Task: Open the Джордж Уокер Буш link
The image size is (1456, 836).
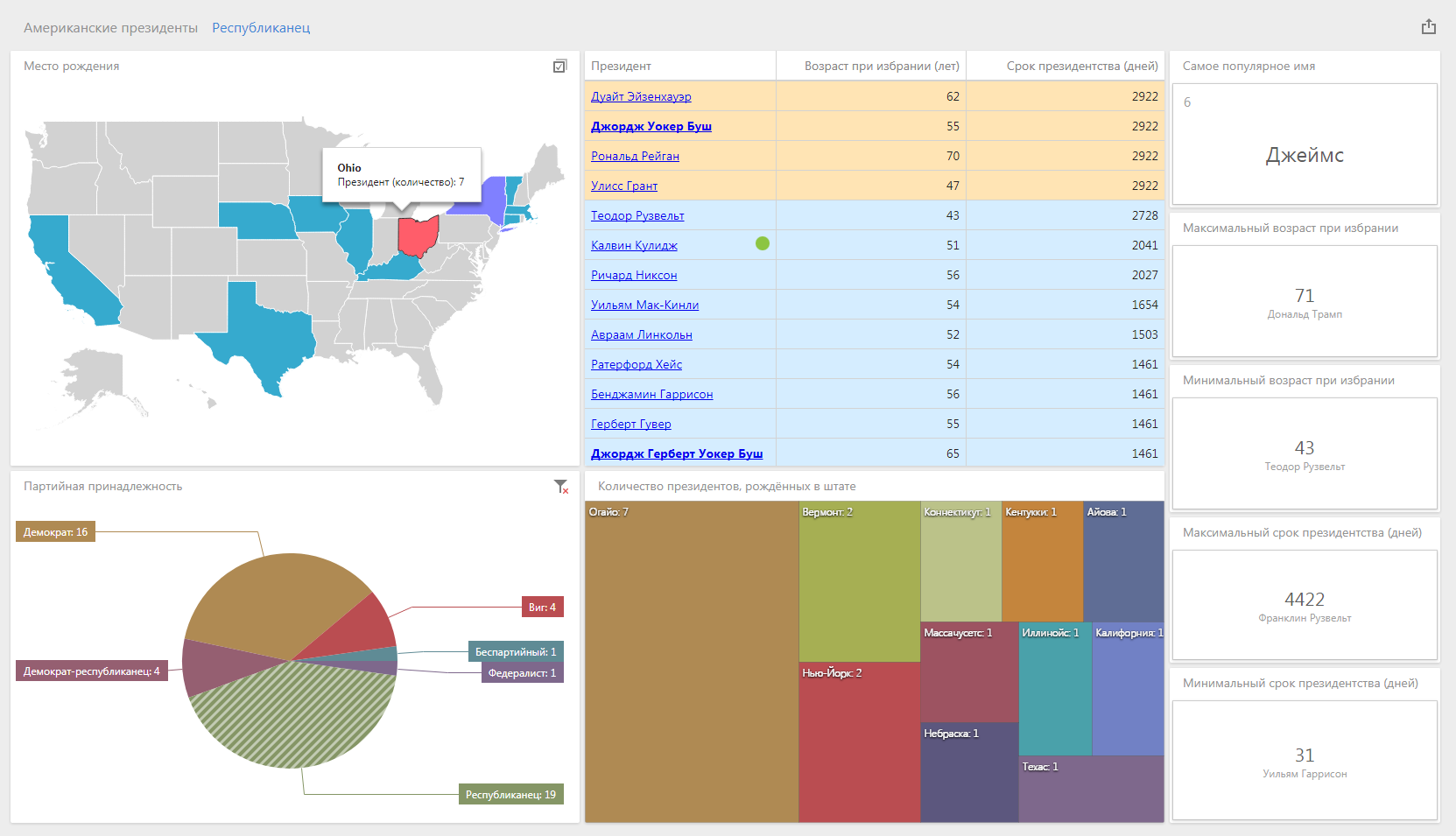Action: click(x=651, y=126)
